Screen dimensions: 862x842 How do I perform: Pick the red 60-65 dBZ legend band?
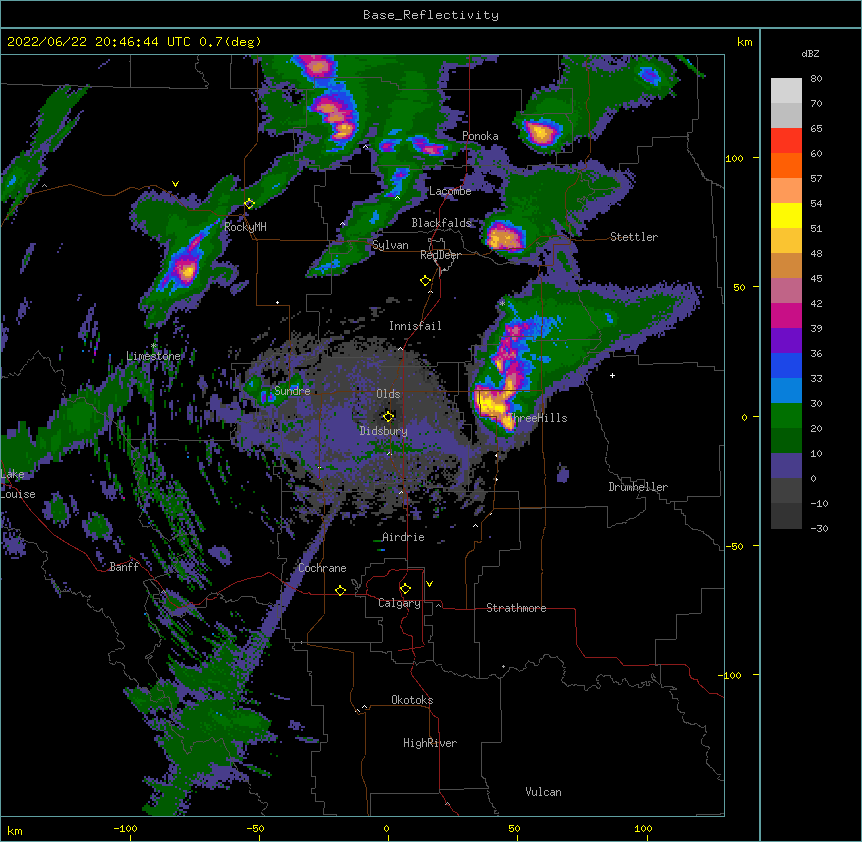786,141
